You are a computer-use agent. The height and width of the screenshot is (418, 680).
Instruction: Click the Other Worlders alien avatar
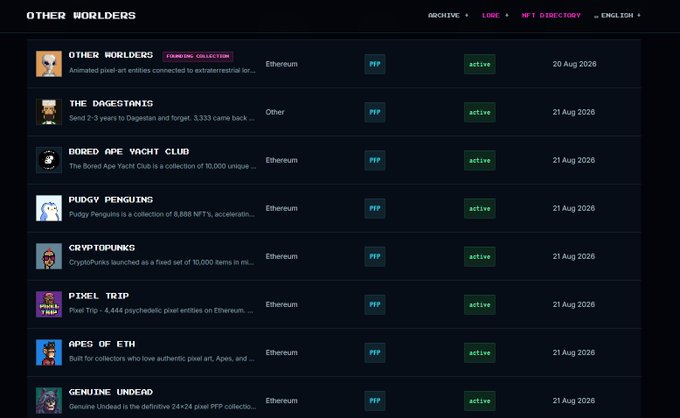click(49, 64)
